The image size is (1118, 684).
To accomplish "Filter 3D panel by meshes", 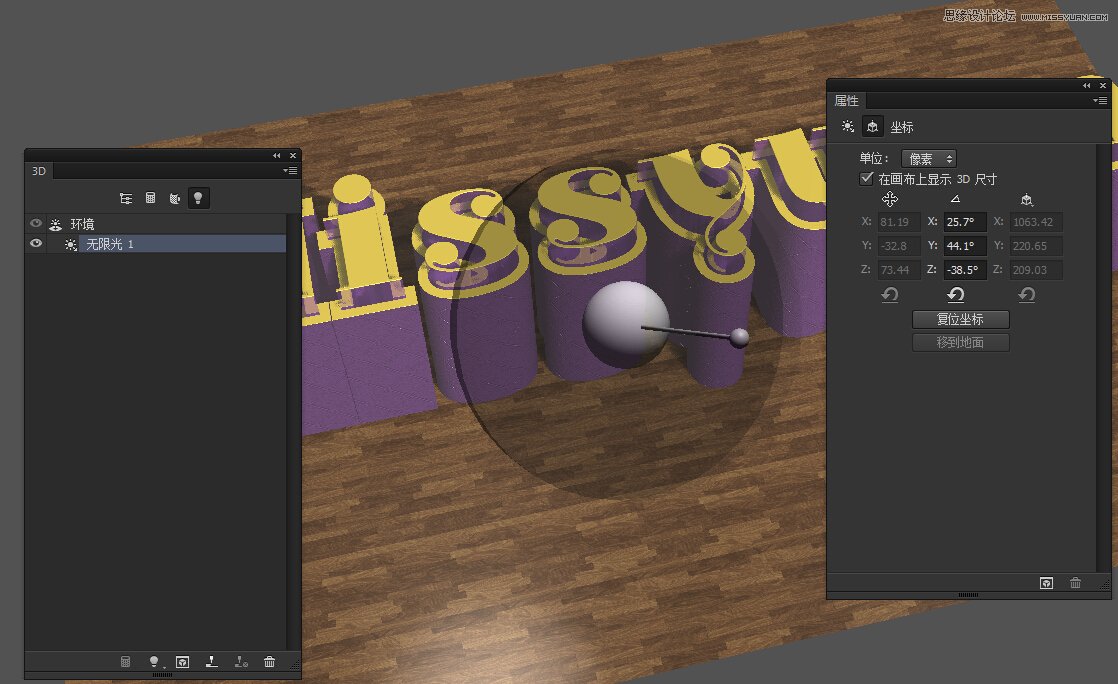I will (150, 198).
